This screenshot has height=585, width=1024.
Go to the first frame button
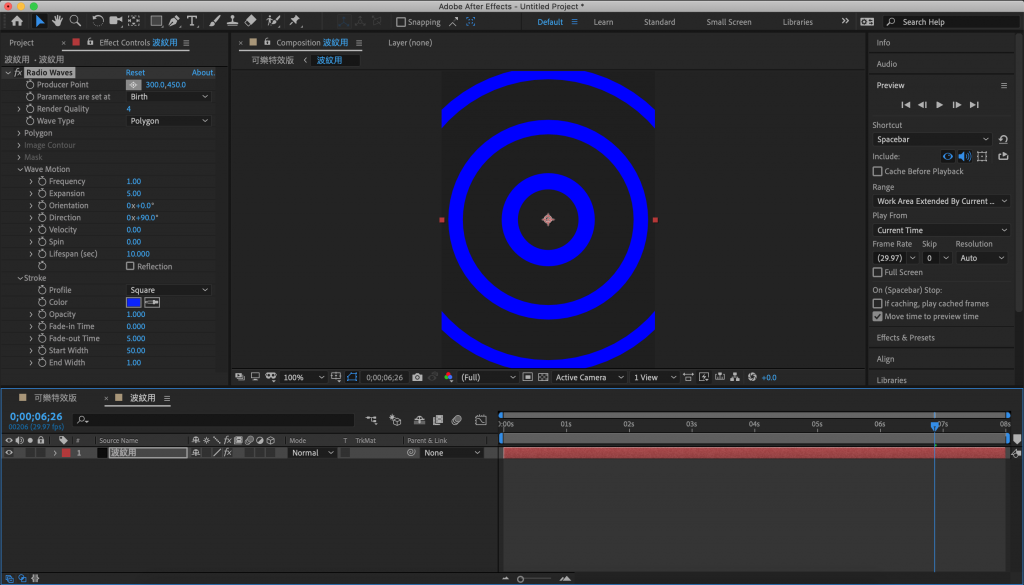(905, 104)
